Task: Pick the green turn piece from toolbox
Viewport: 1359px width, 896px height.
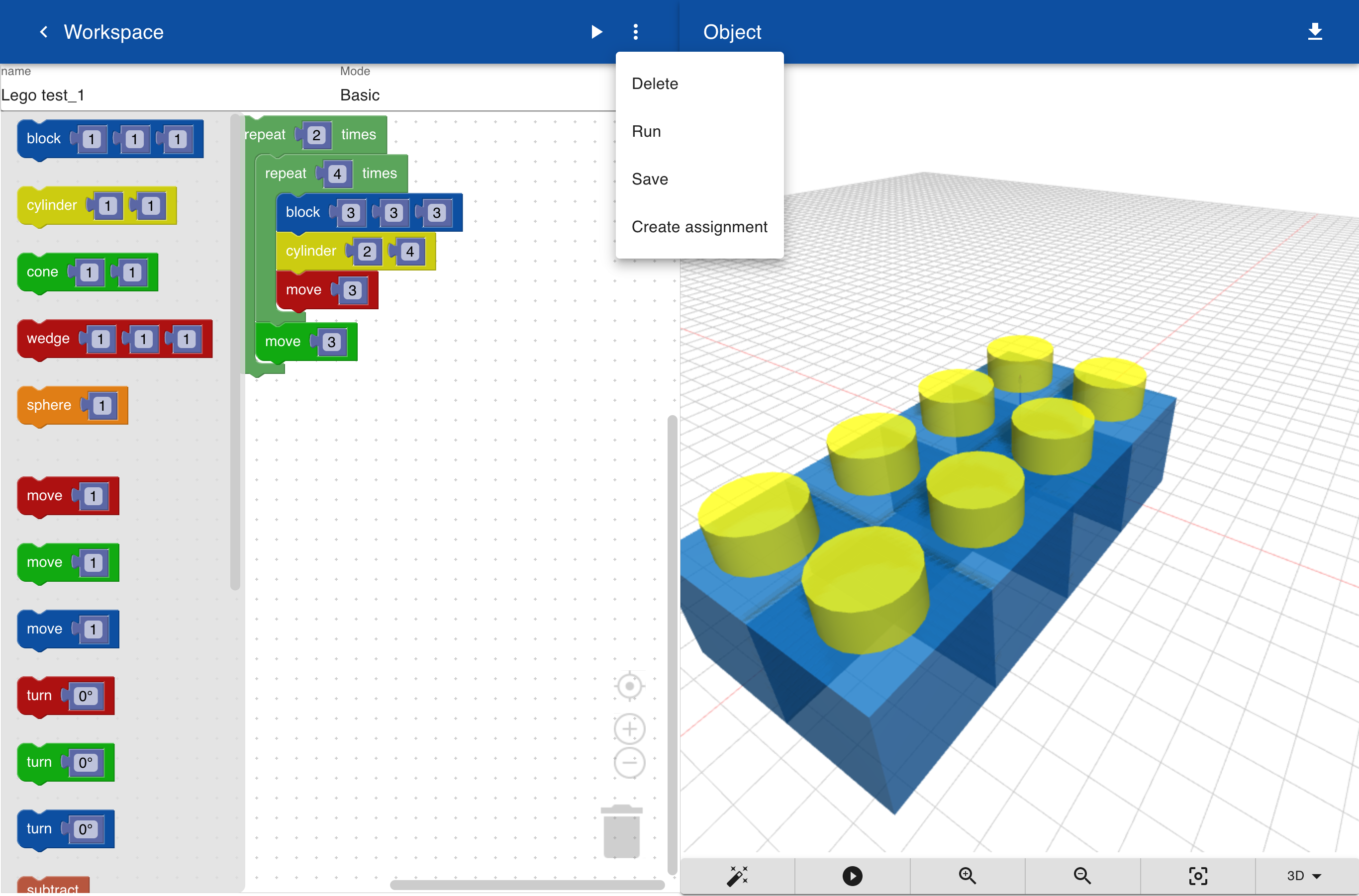Action: tap(39, 763)
